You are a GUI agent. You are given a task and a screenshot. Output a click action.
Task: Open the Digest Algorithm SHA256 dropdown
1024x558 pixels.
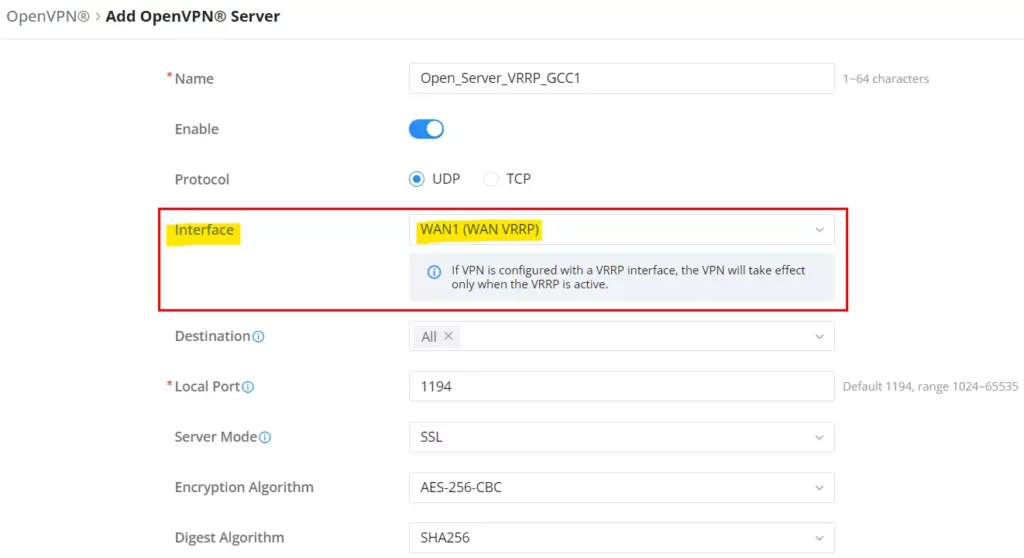click(x=621, y=538)
